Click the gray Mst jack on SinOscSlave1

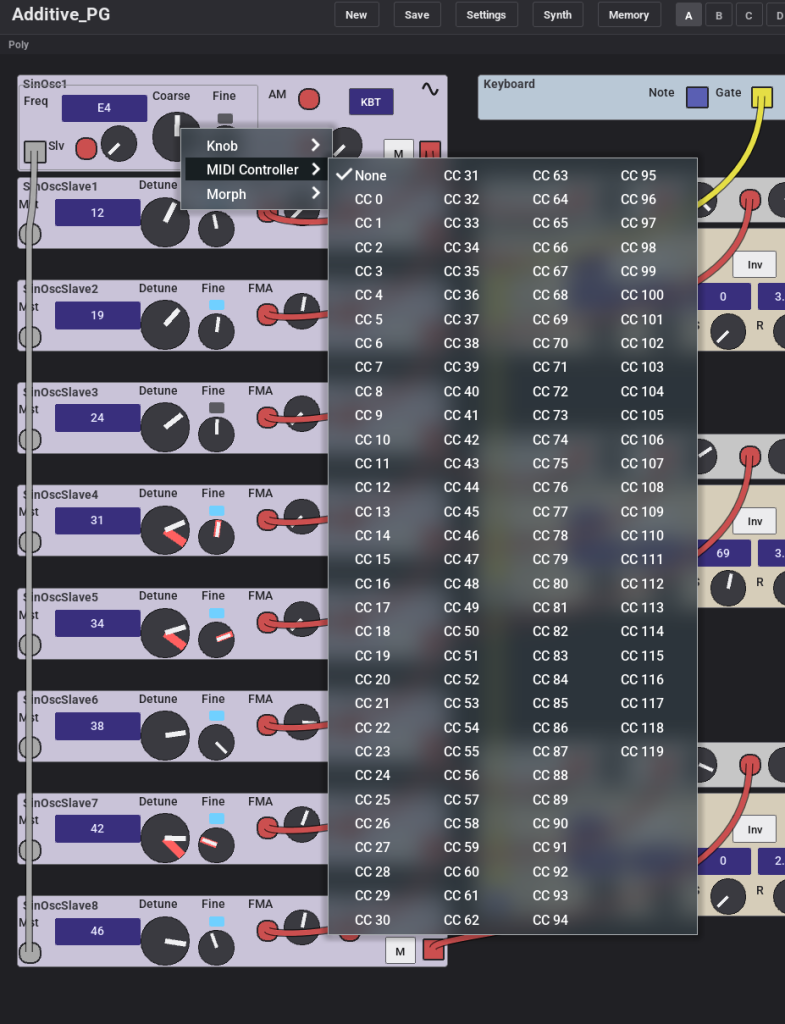click(30, 234)
